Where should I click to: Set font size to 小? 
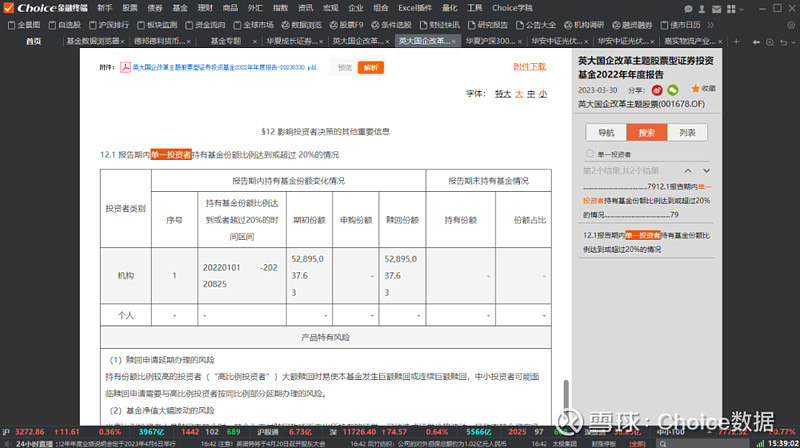[x=543, y=94]
